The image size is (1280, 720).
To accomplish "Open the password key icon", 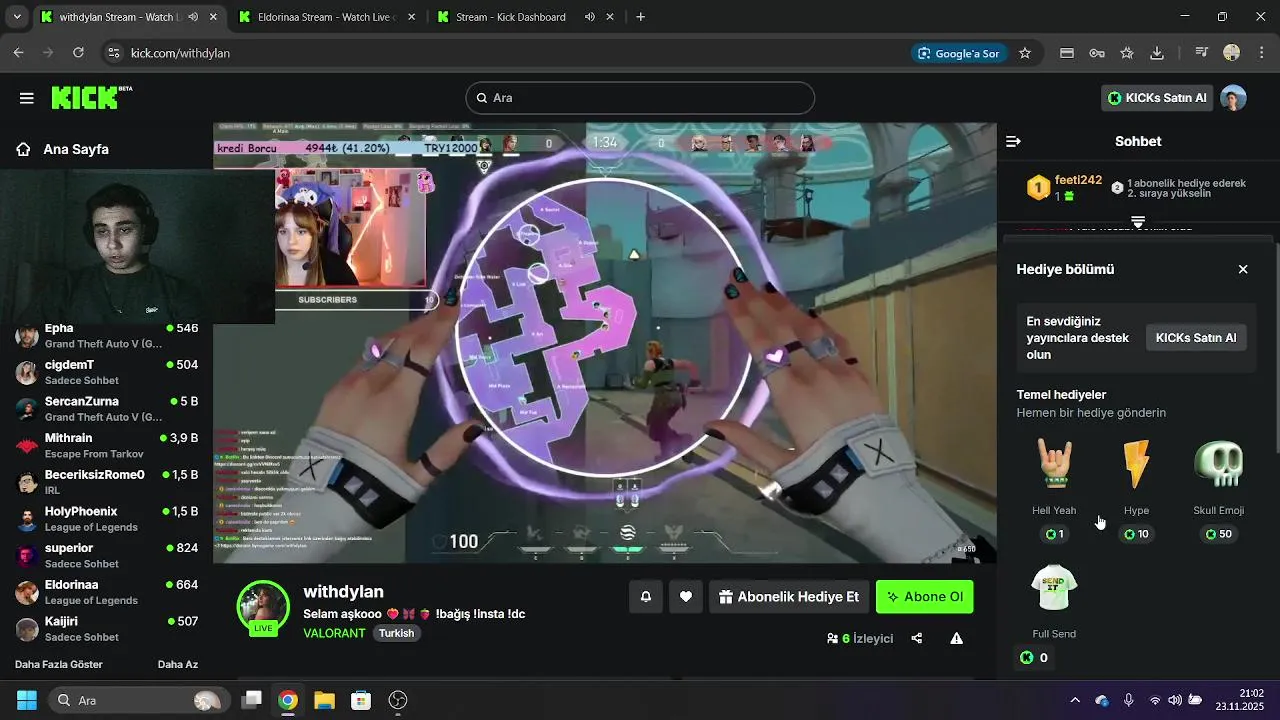I will [1097, 53].
